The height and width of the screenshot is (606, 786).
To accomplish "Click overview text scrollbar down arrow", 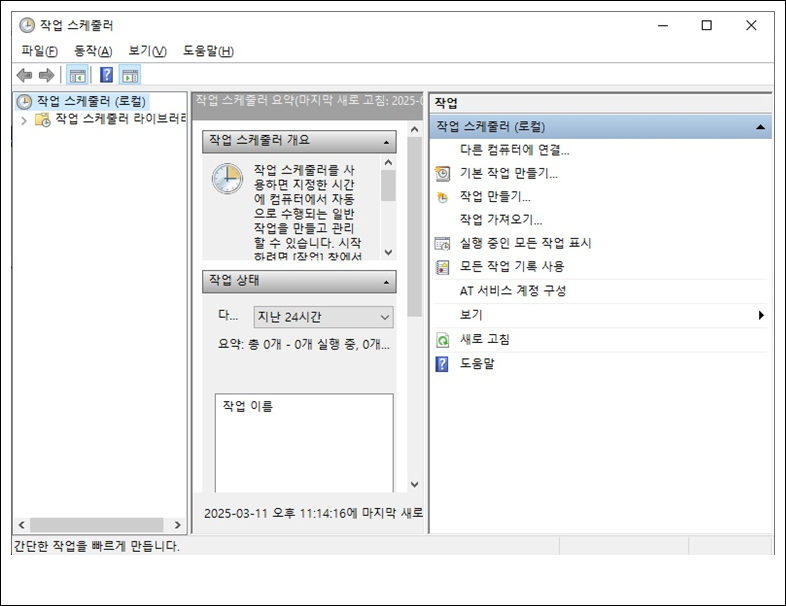I will click(388, 252).
